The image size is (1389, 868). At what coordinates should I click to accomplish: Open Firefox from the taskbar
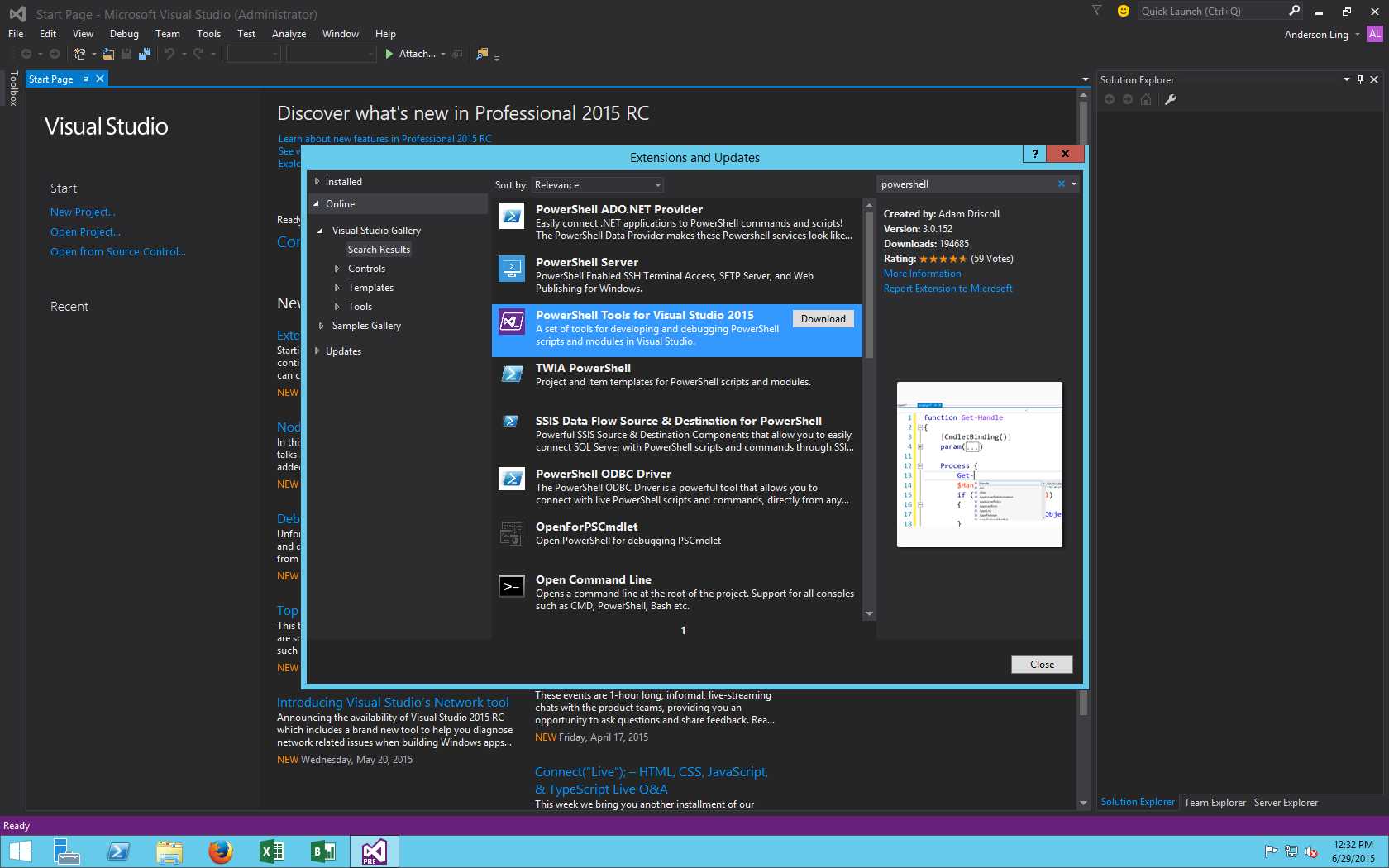point(220,851)
